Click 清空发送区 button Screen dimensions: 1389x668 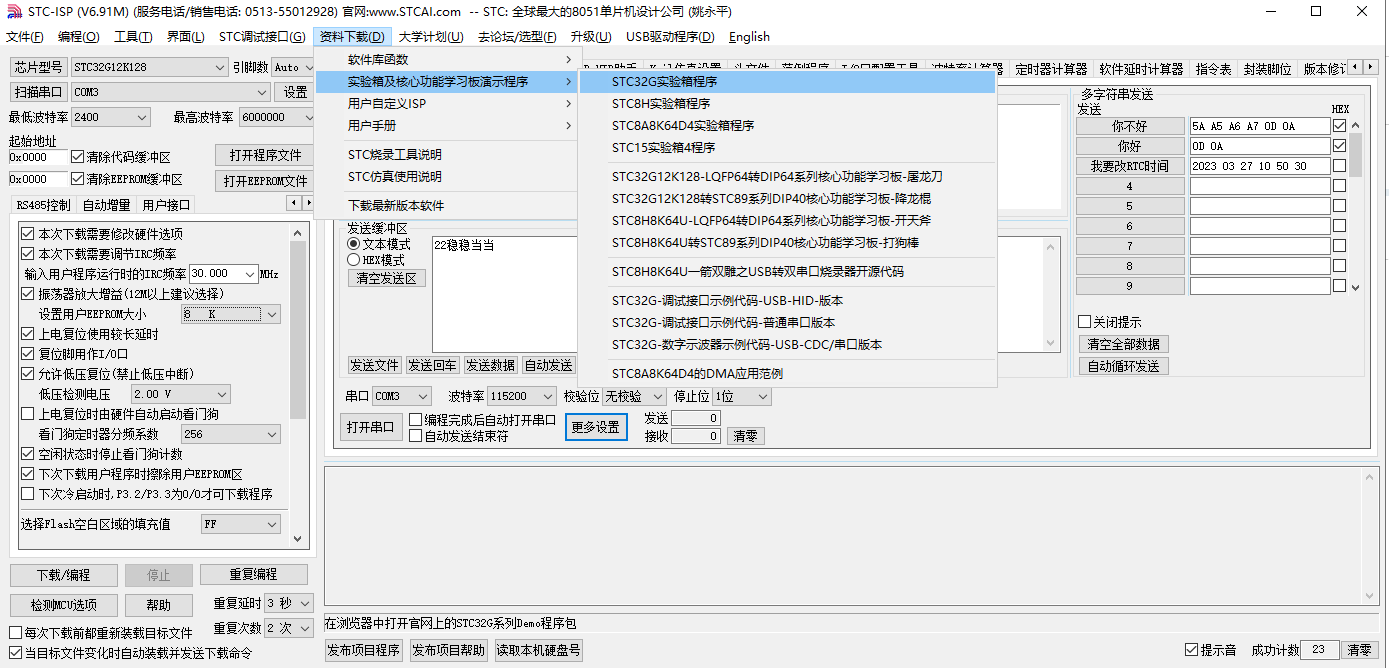(x=387, y=278)
